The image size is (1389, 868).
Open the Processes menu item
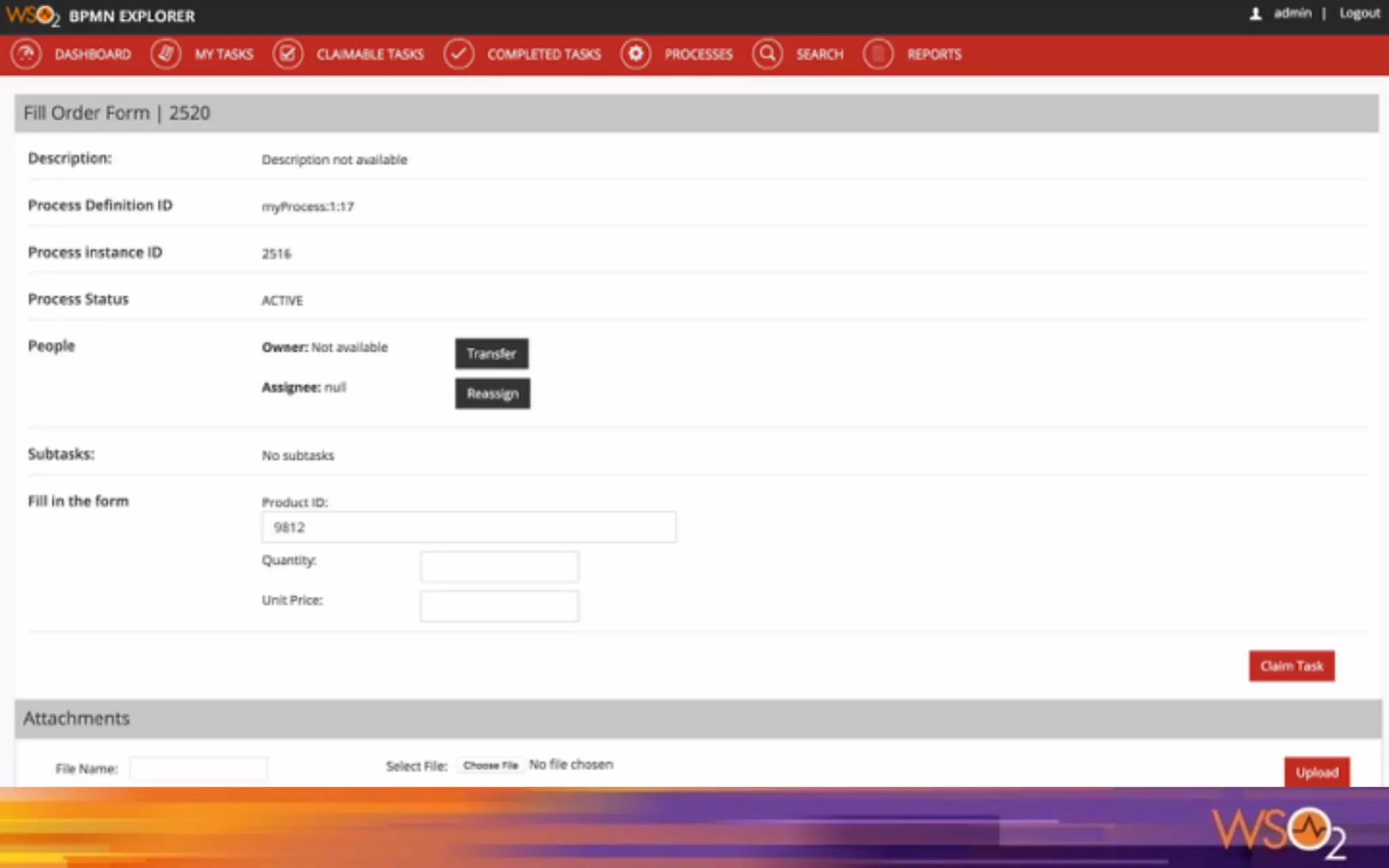coord(698,54)
